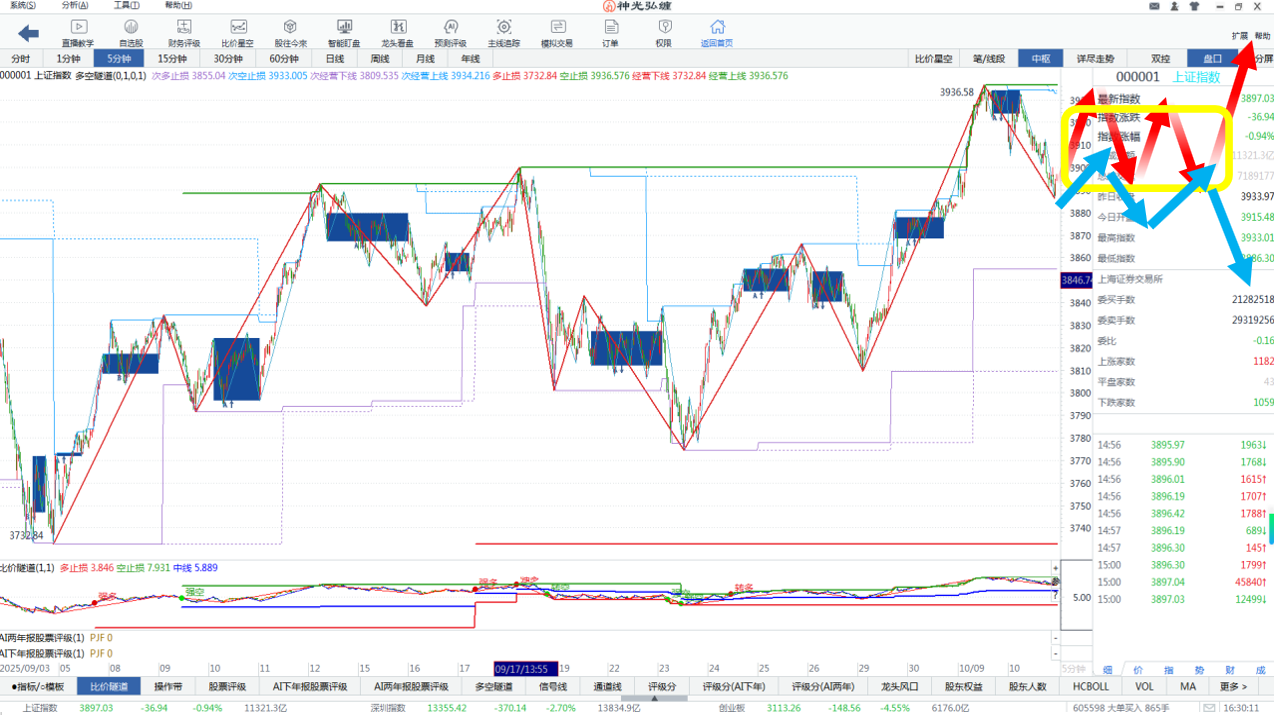Select the 15分钟 timeframe tab

[x=172, y=59]
